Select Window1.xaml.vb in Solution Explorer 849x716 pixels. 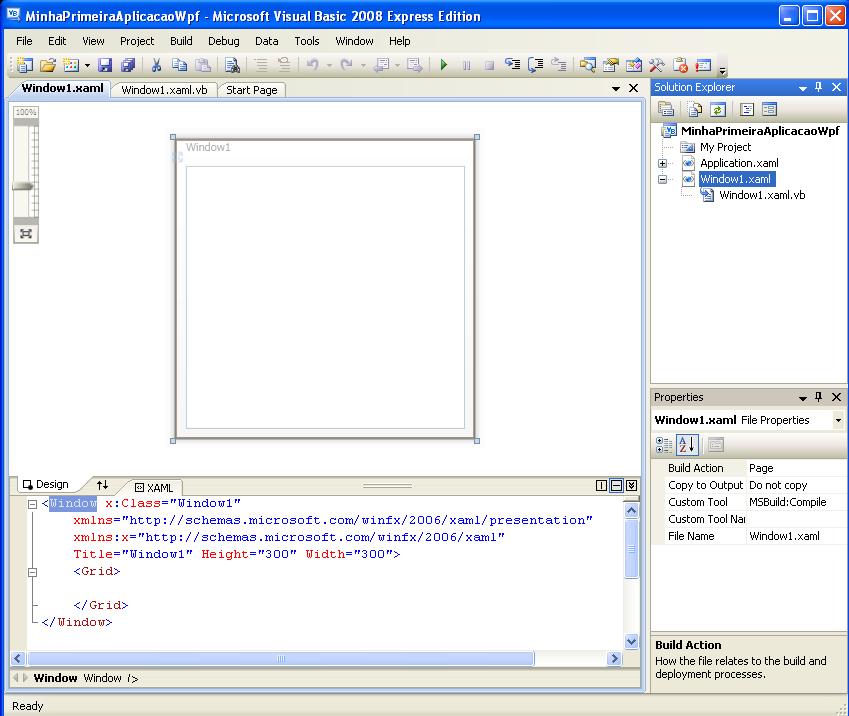pyautogui.click(x=762, y=195)
